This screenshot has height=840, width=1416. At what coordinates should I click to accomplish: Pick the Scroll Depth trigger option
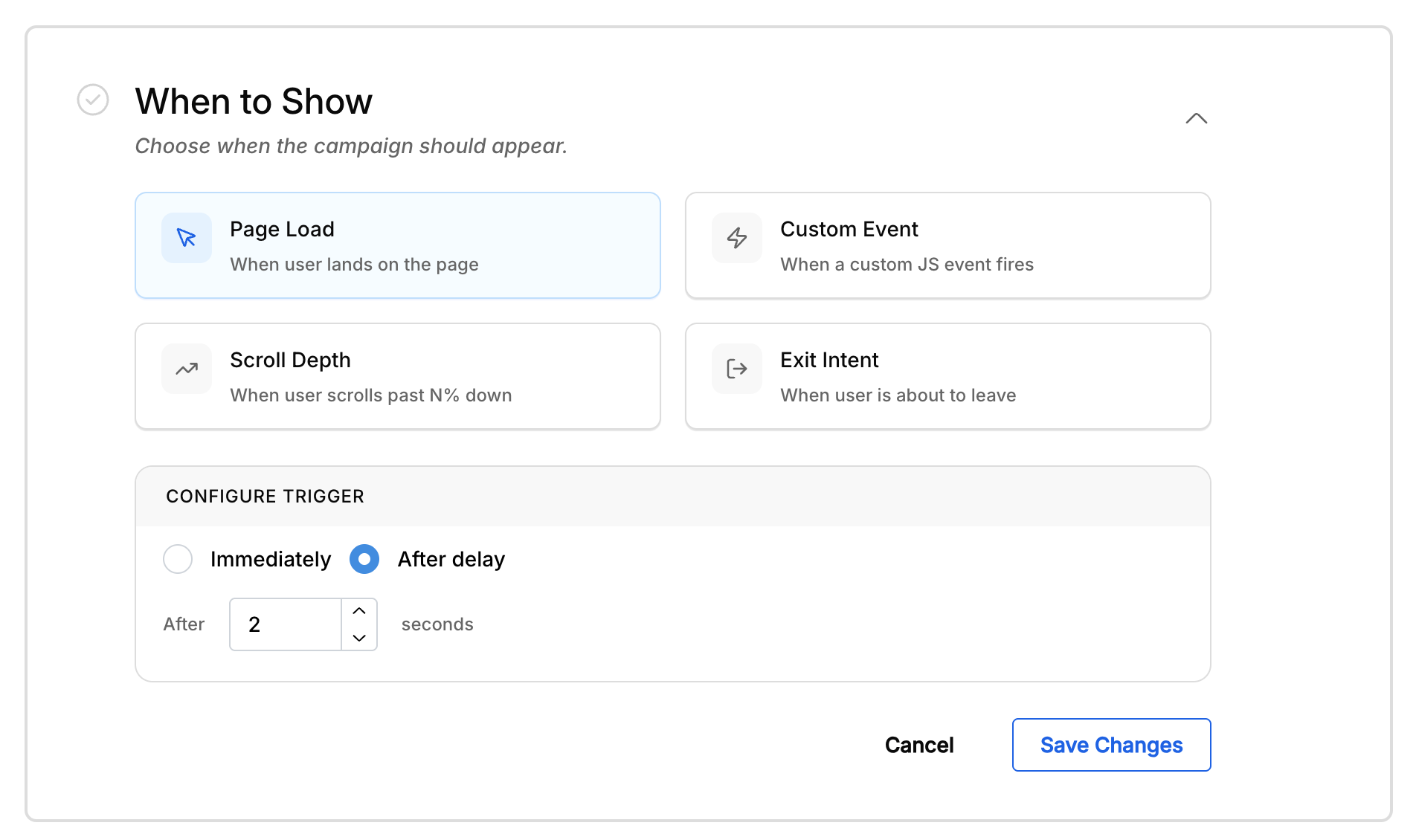click(x=398, y=376)
